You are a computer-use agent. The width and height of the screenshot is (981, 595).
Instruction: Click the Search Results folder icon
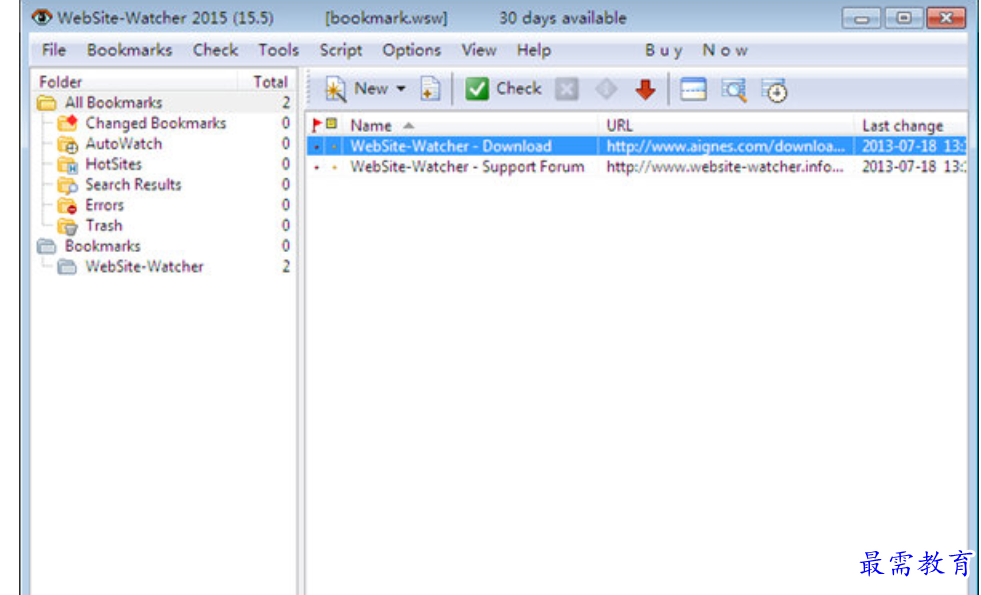click(68, 185)
